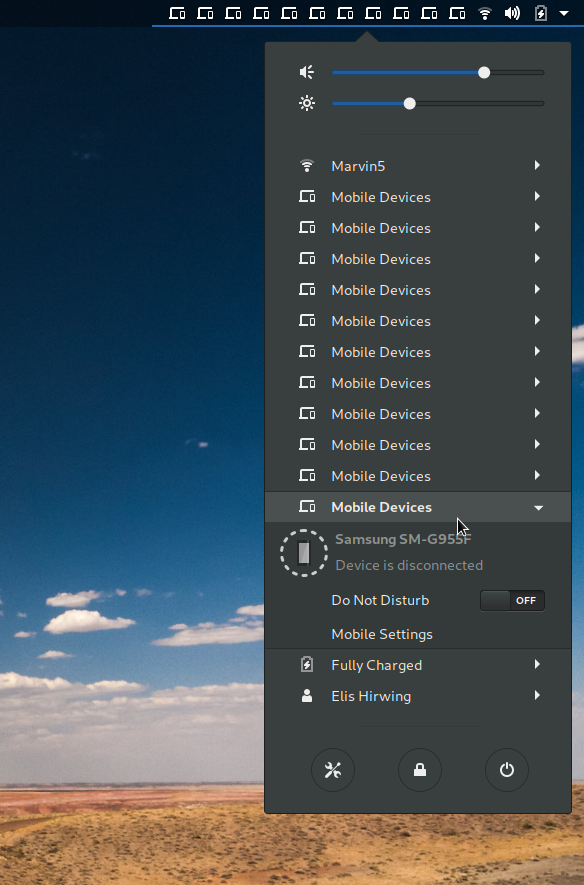Click the 'Device is disconnected' status text
This screenshot has width=584, height=885.
click(x=409, y=566)
